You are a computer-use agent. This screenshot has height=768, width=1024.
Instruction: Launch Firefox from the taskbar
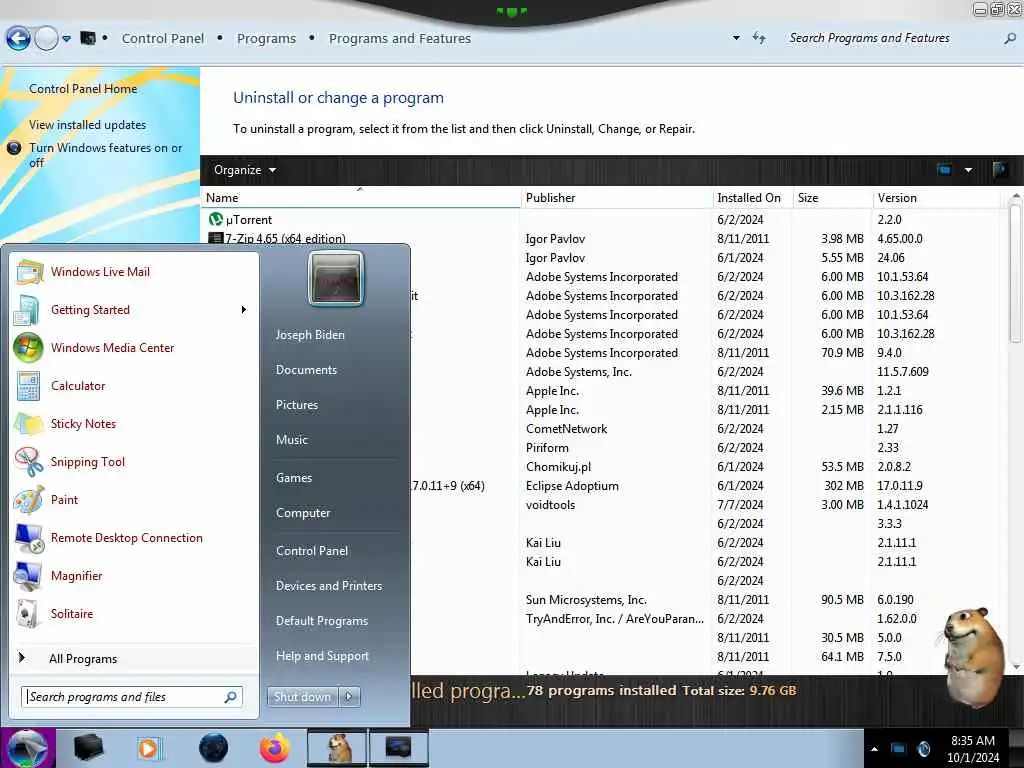point(275,748)
